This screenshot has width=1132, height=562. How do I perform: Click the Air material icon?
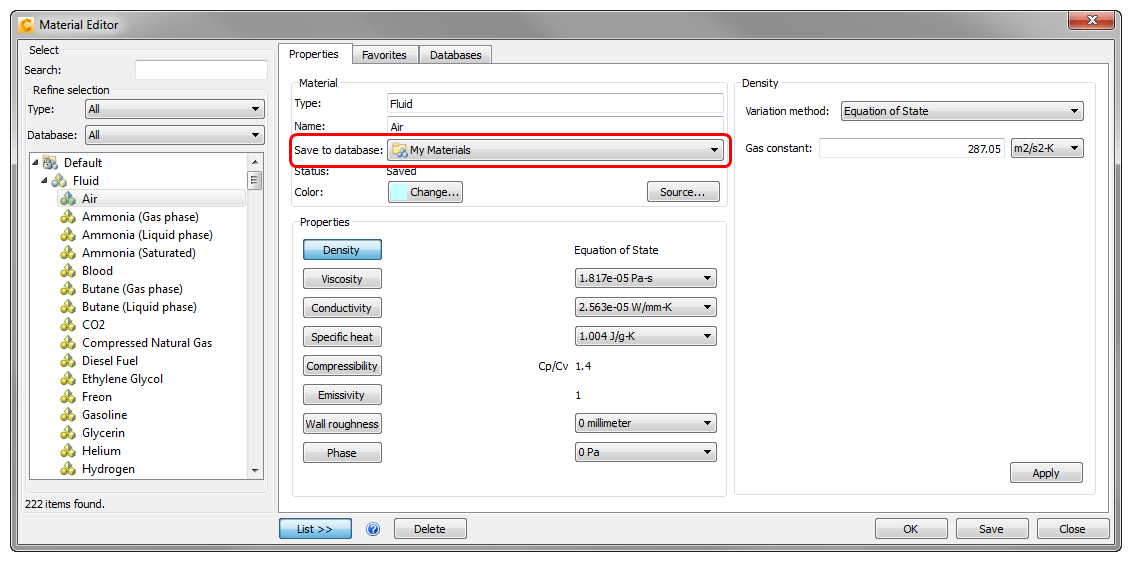point(68,199)
